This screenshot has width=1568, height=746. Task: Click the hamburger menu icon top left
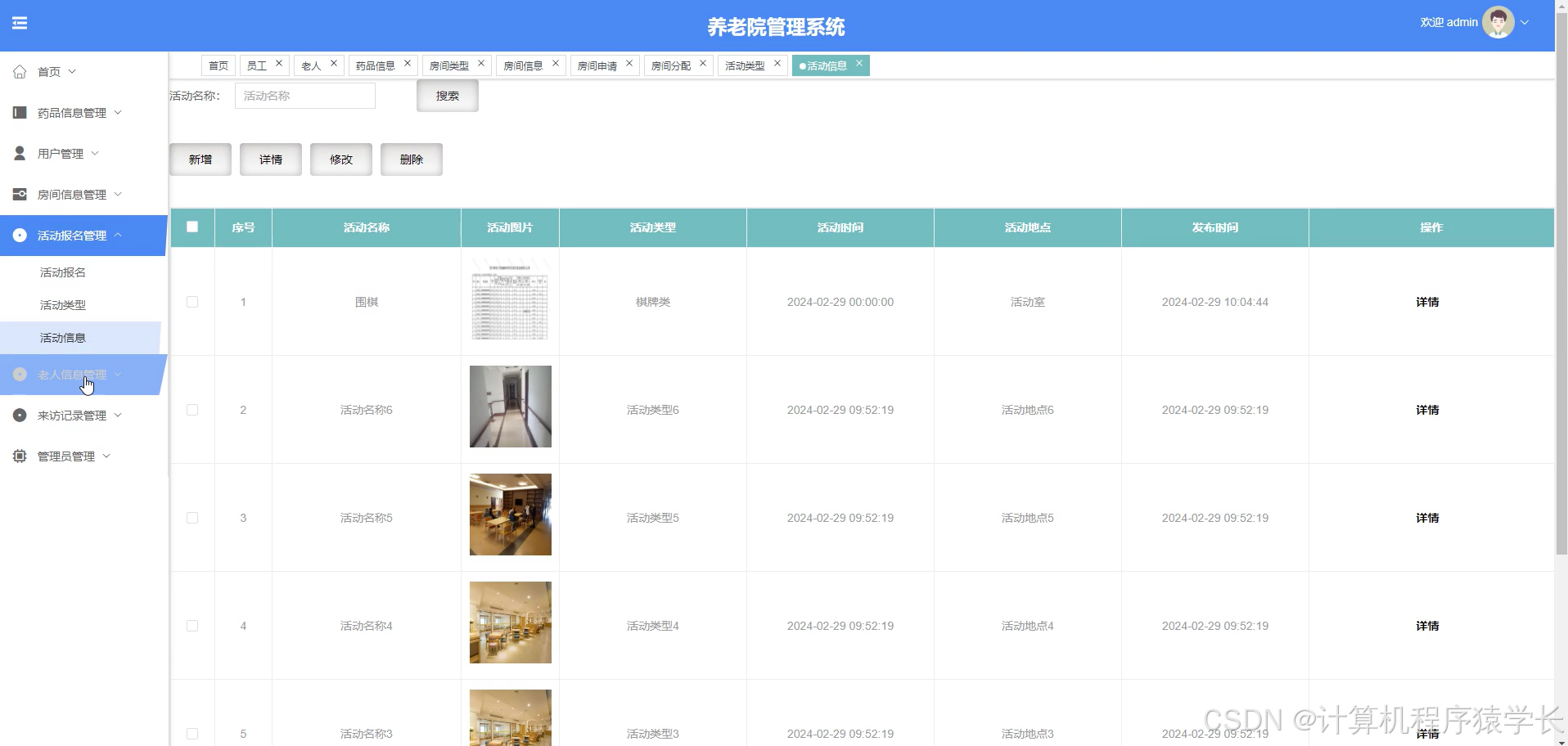pos(20,23)
